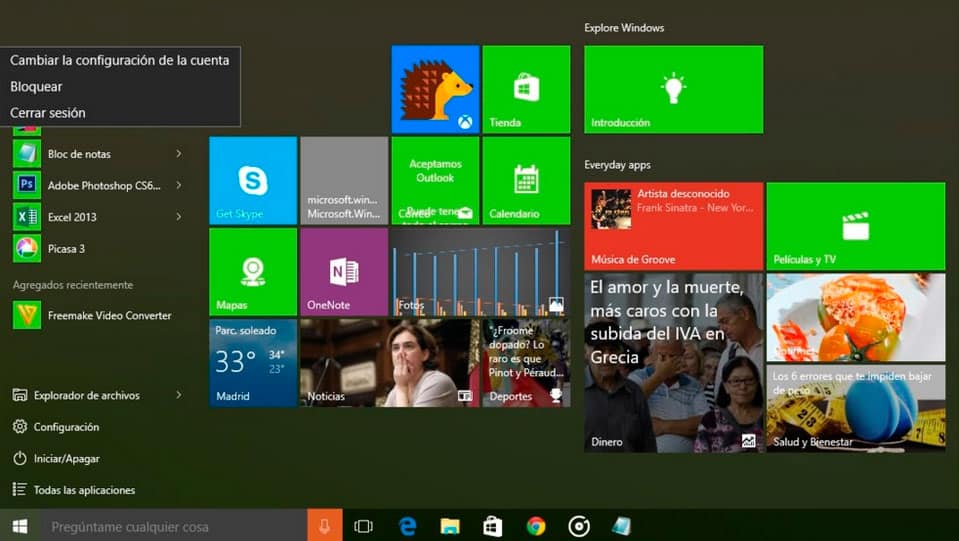Open the Deportes sports tile
Screen dimensions: 959x541
coord(526,363)
